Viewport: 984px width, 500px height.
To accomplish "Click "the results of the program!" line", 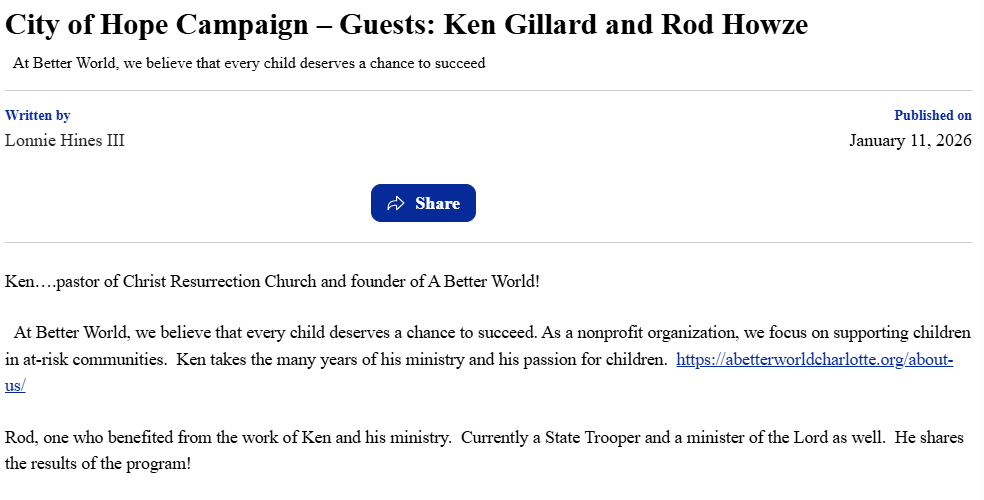I will [98, 464].
